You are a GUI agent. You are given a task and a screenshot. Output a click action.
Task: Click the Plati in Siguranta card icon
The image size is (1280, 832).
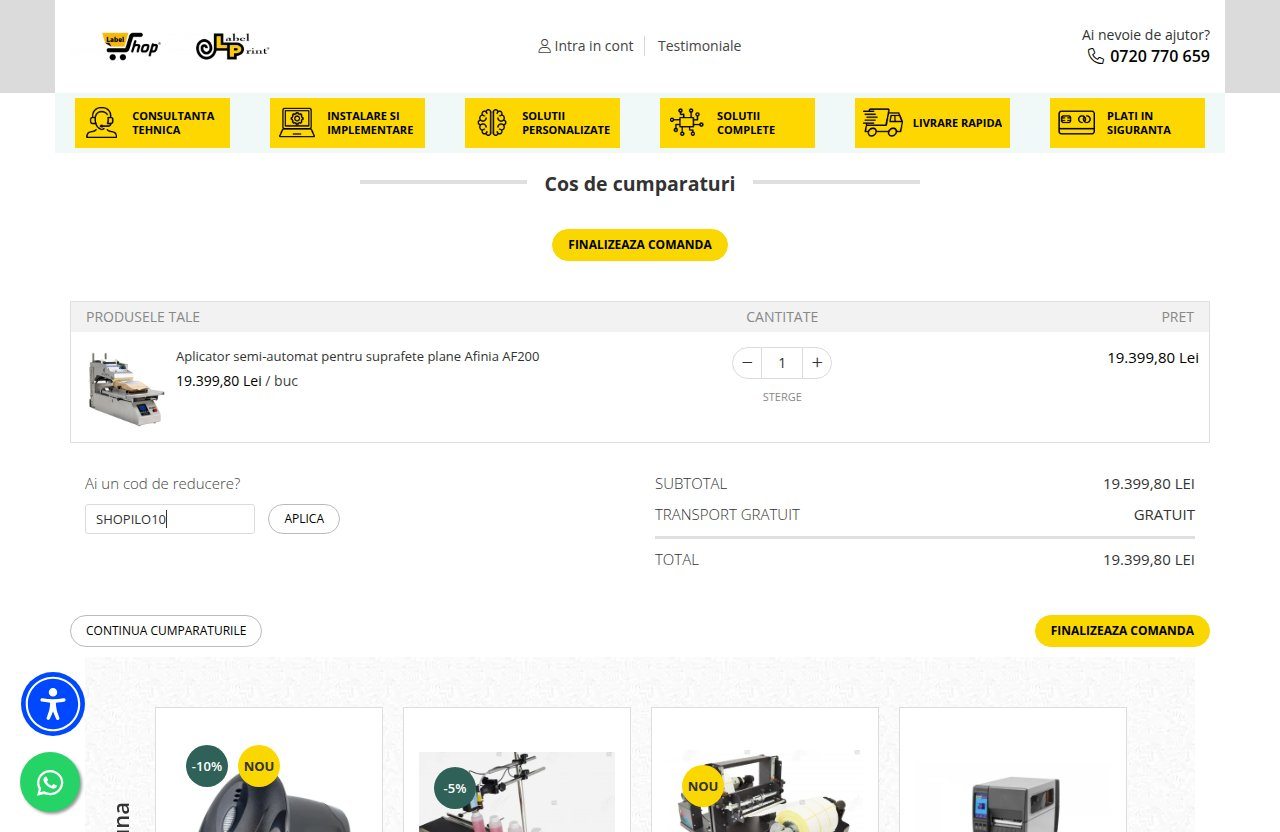[x=1077, y=123]
